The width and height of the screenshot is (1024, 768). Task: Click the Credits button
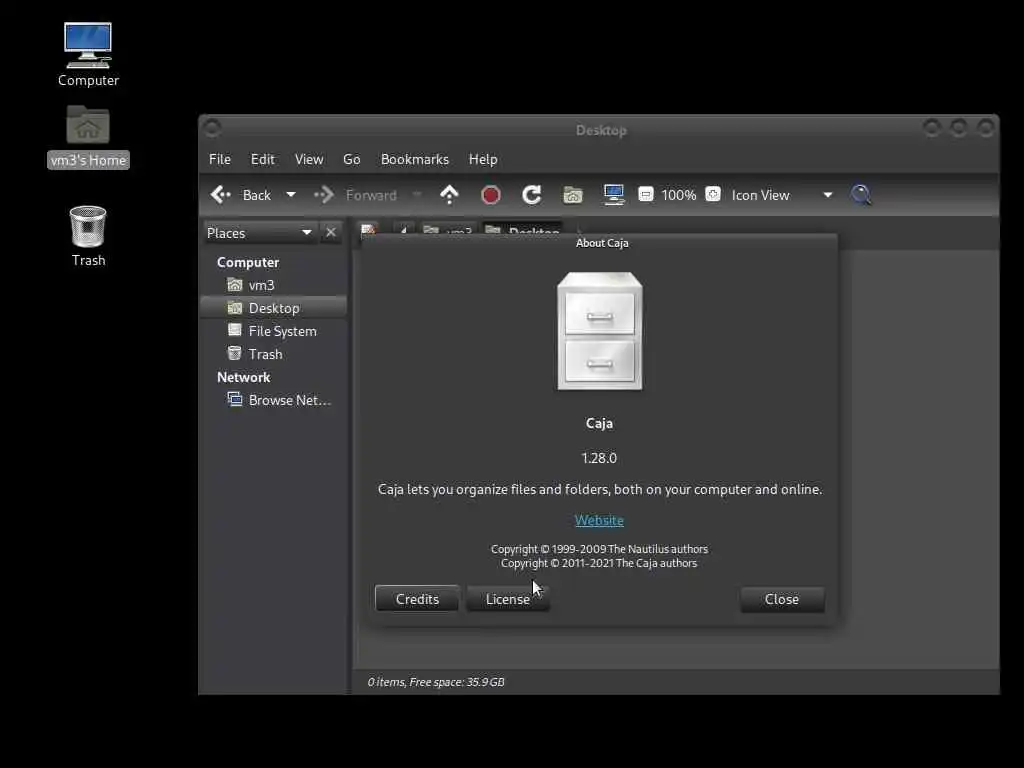coord(417,599)
